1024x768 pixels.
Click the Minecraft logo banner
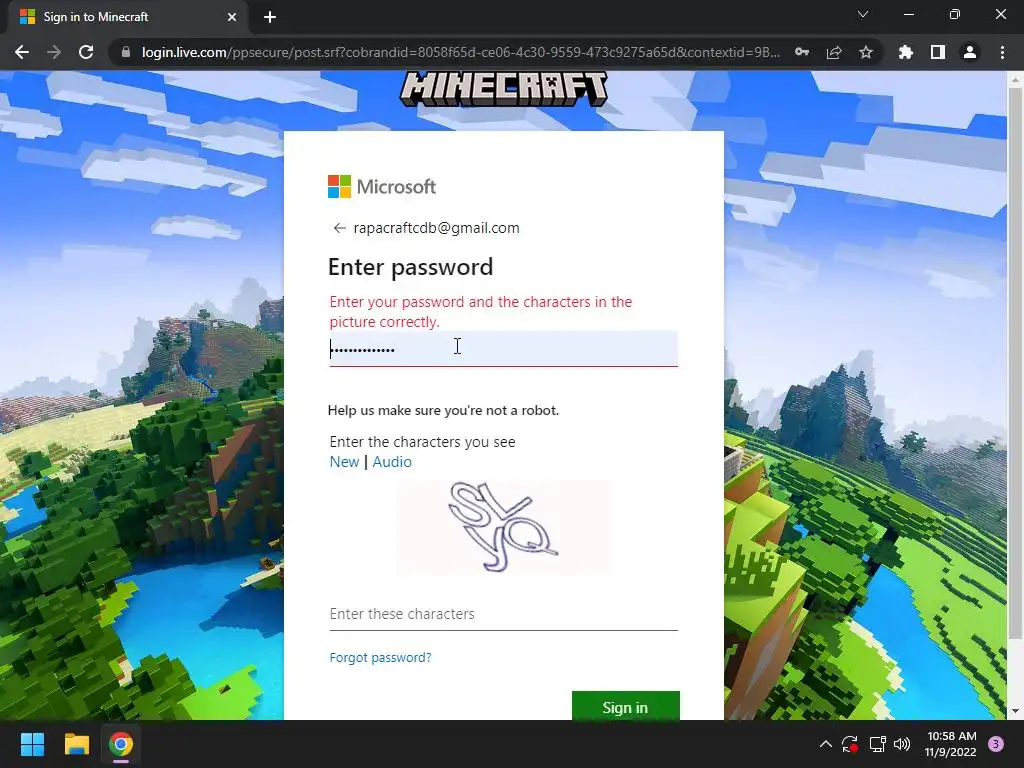504,89
